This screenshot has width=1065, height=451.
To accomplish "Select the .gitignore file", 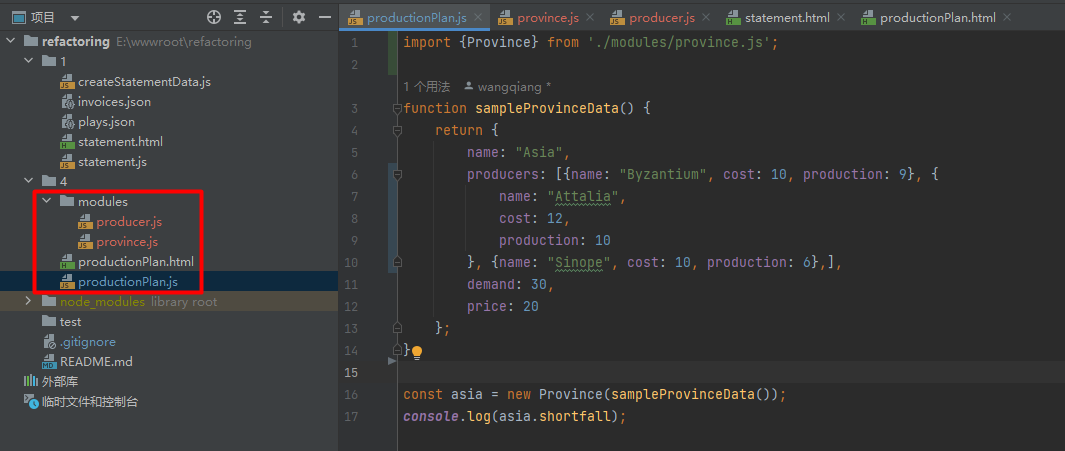I will 87,341.
